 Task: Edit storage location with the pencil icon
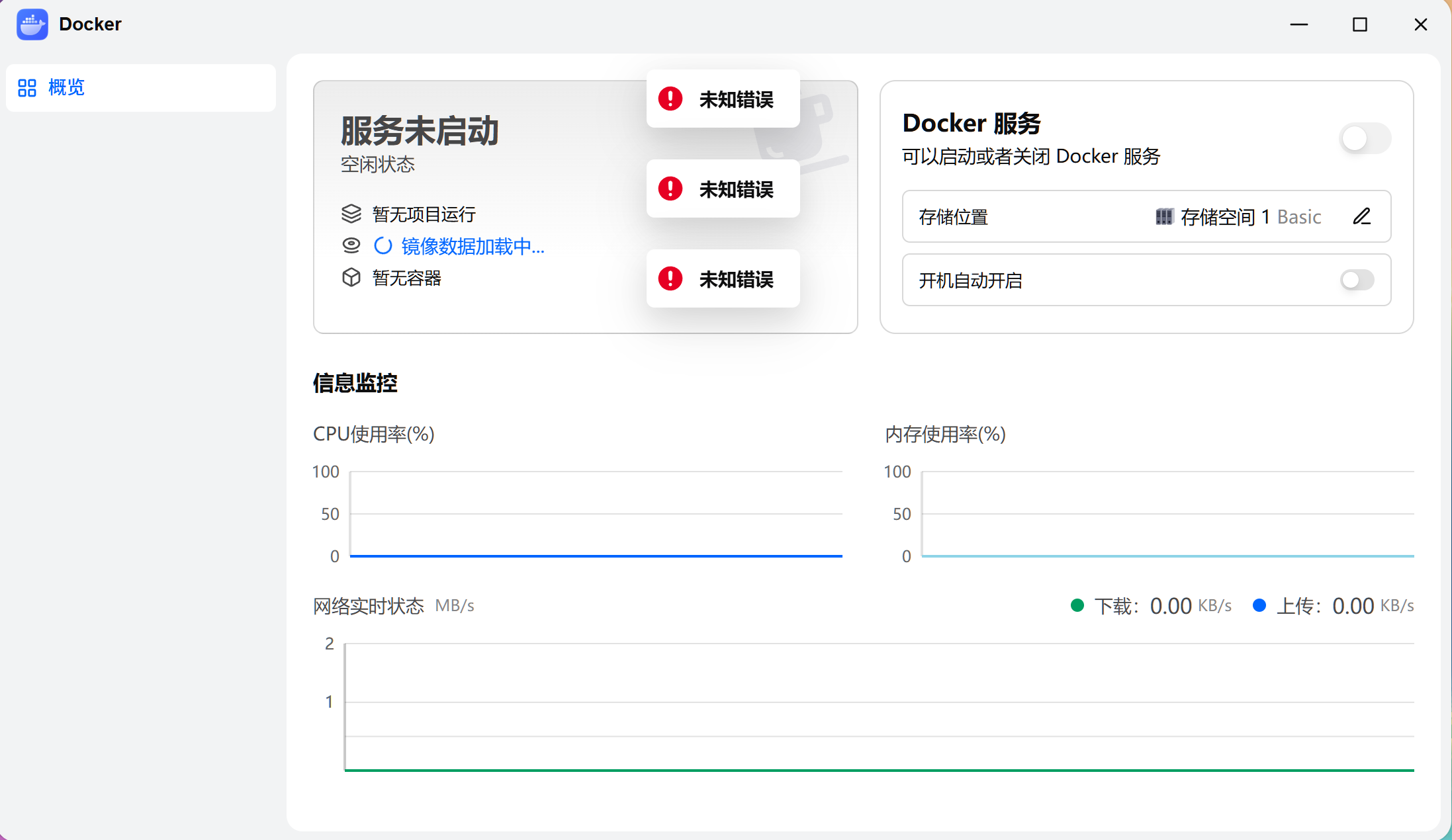pyautogui.click(x=1362, y=216)
